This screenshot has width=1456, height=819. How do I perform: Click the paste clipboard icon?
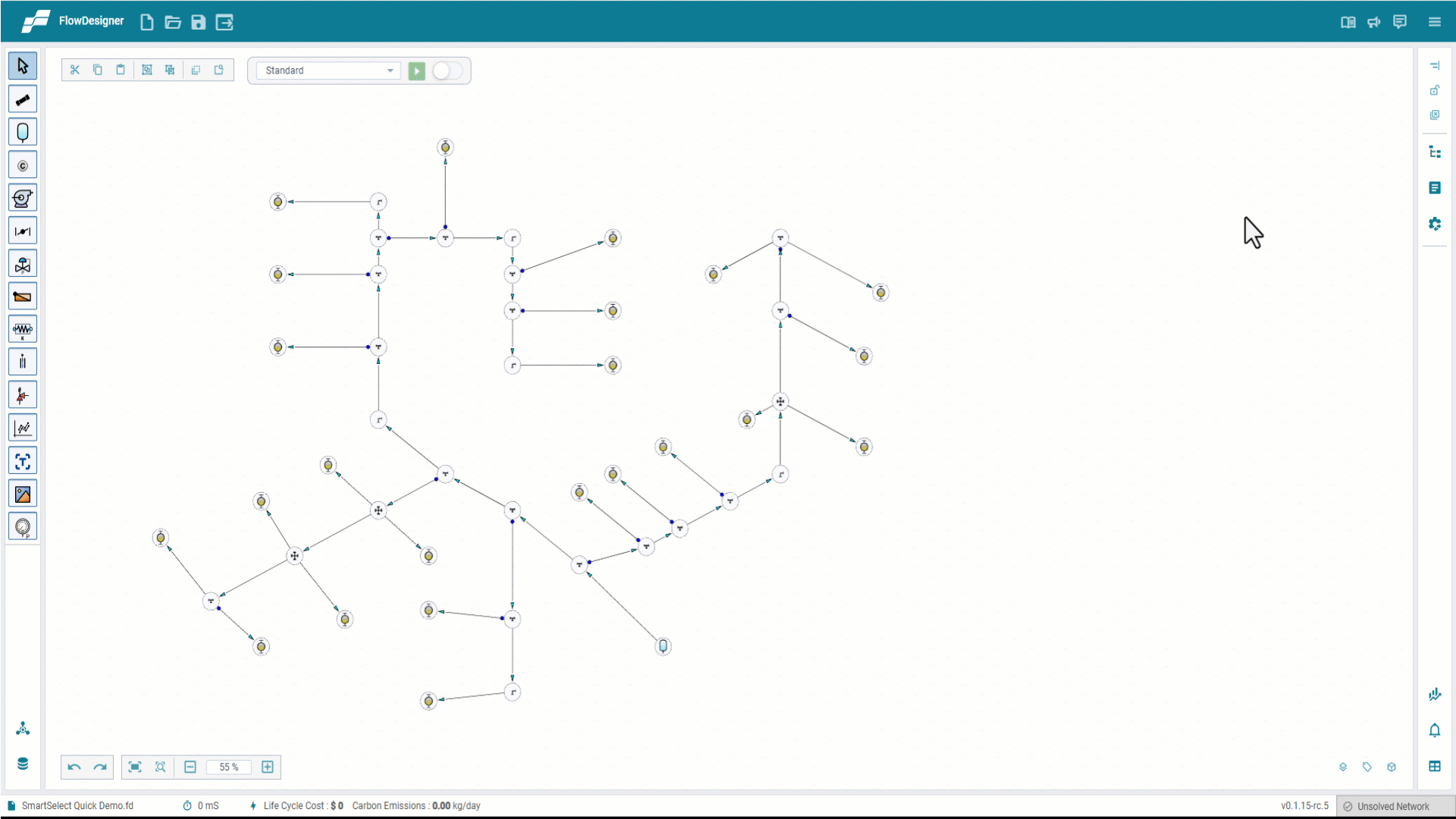click(x=121, y=70)
